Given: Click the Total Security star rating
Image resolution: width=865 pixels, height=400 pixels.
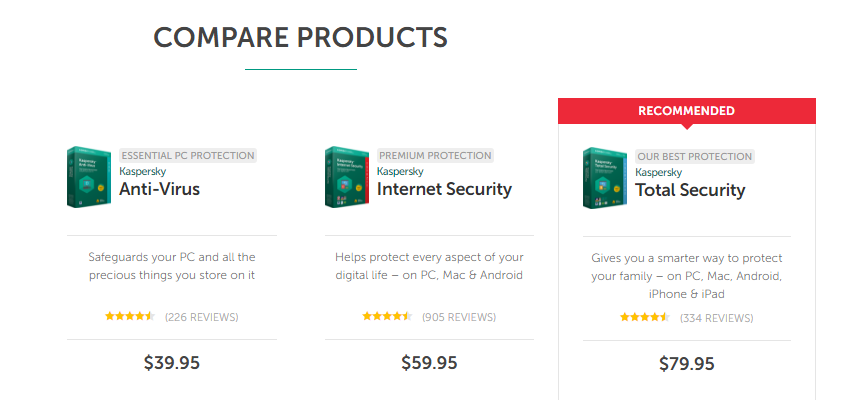Looking at the screenshot, I should click(x=645, y=318).
